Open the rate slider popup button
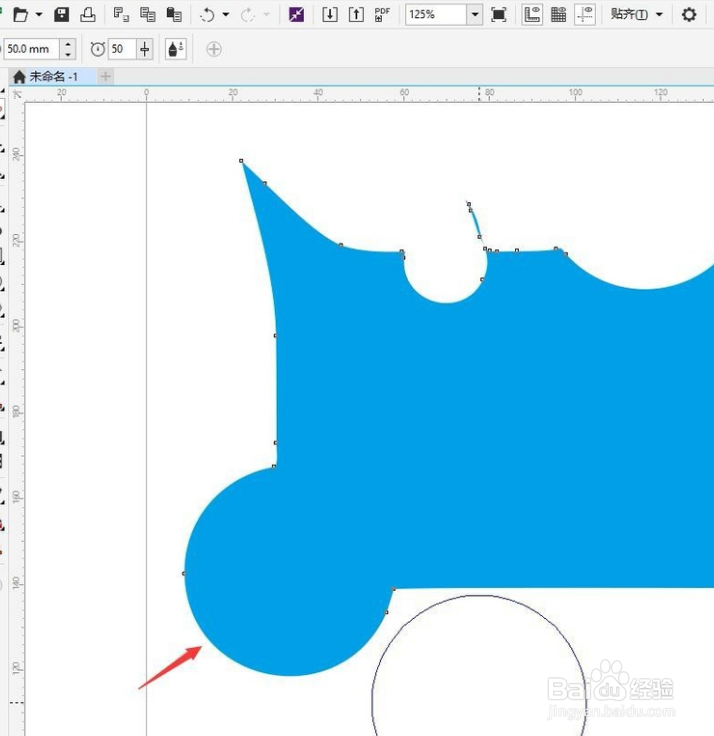This screenshot has width=714, height=736. click(145, 49)
